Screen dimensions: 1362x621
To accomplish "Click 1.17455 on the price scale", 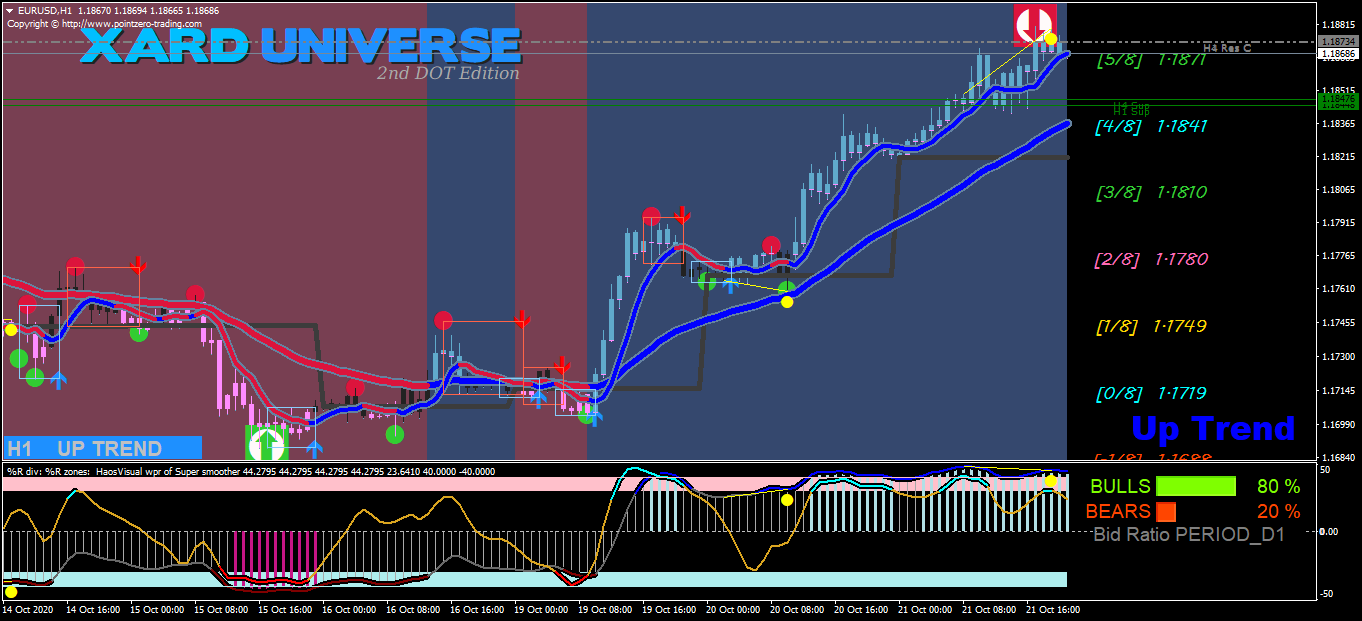I will 1339,323.
